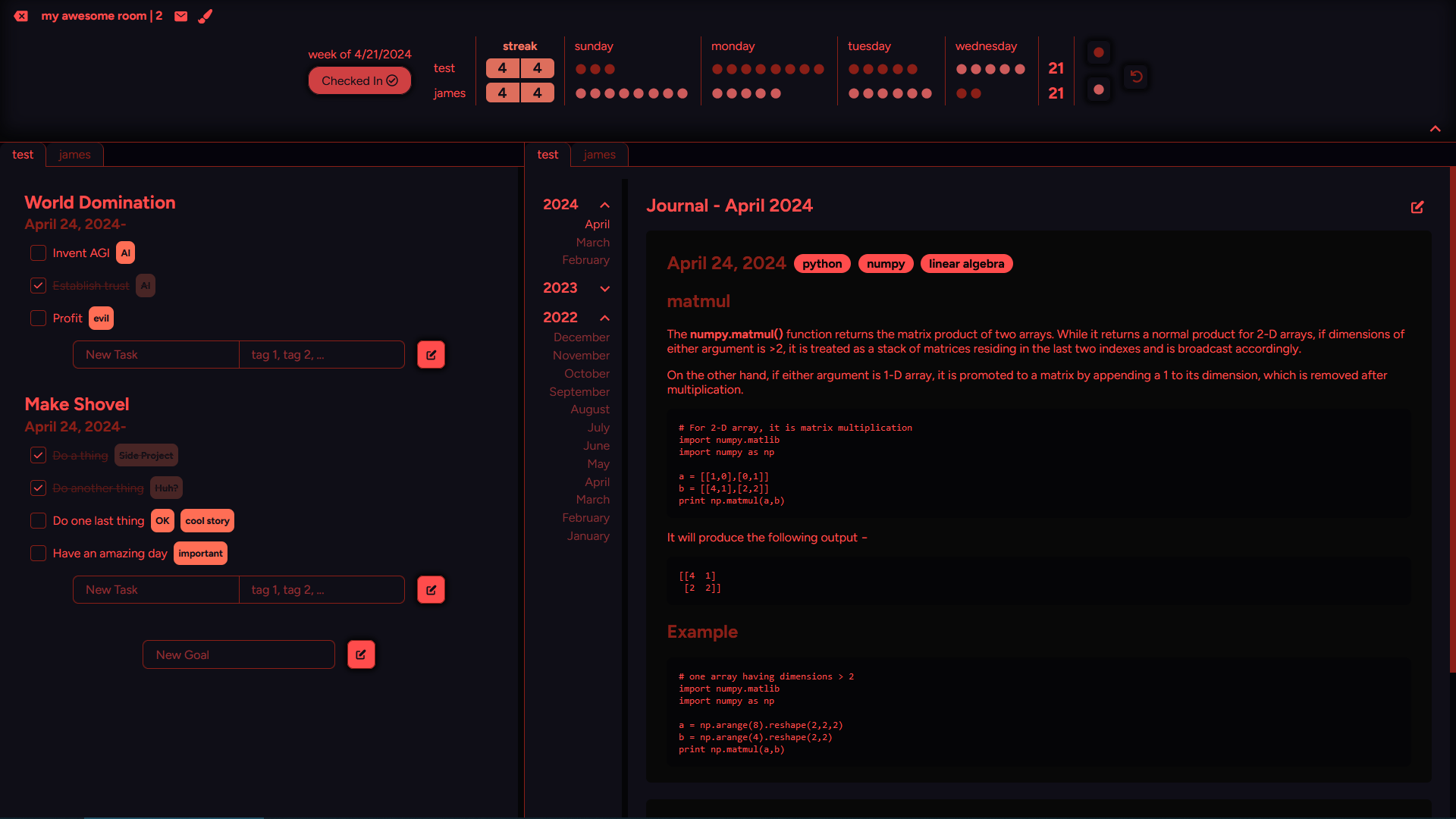This screenshot has width=1456, height=819.
Task: Click the reset undo arrow icon
Action: (x=1136, y=77)
